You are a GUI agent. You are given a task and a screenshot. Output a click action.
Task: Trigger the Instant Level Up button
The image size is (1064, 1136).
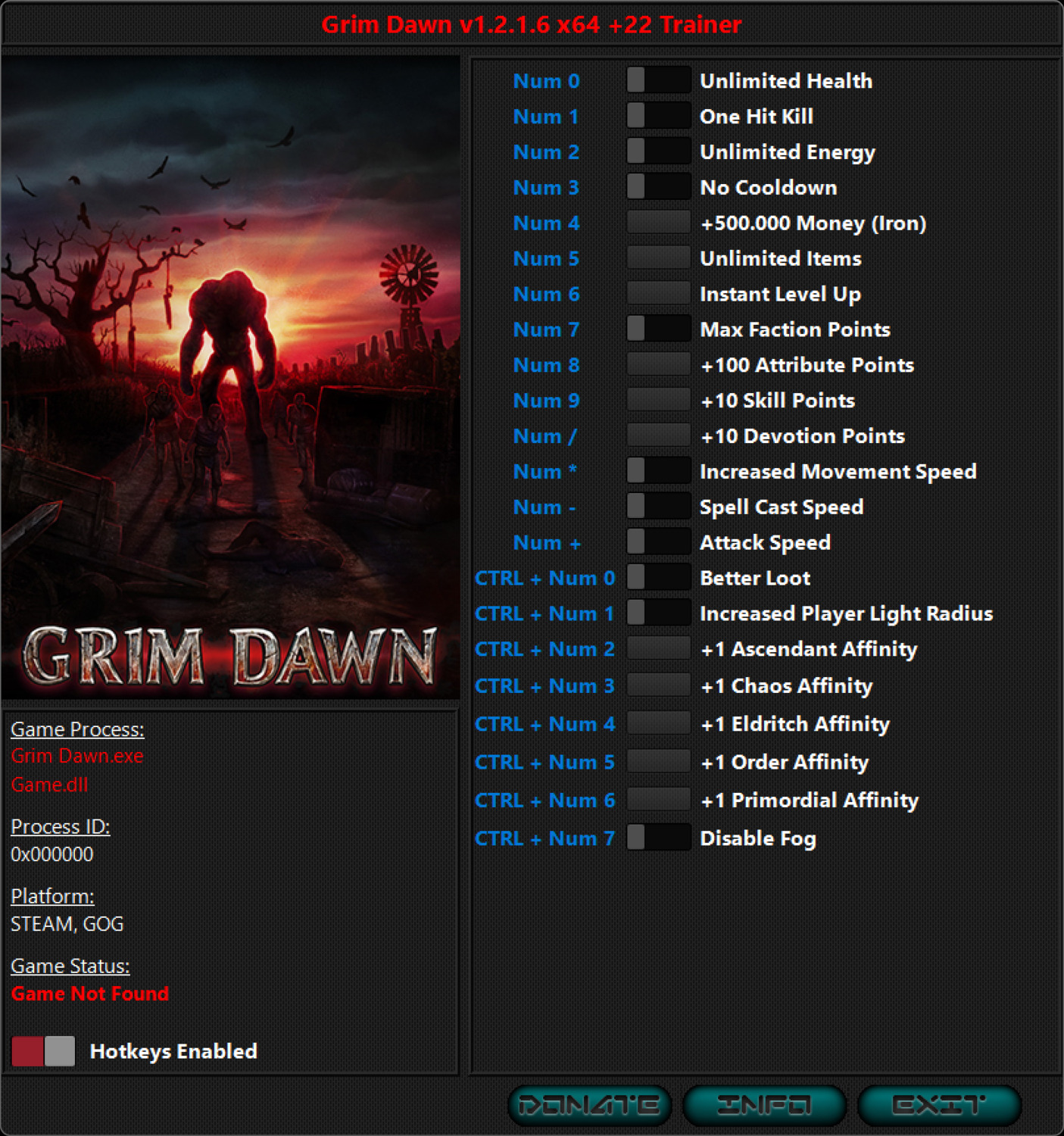[659, 294]
